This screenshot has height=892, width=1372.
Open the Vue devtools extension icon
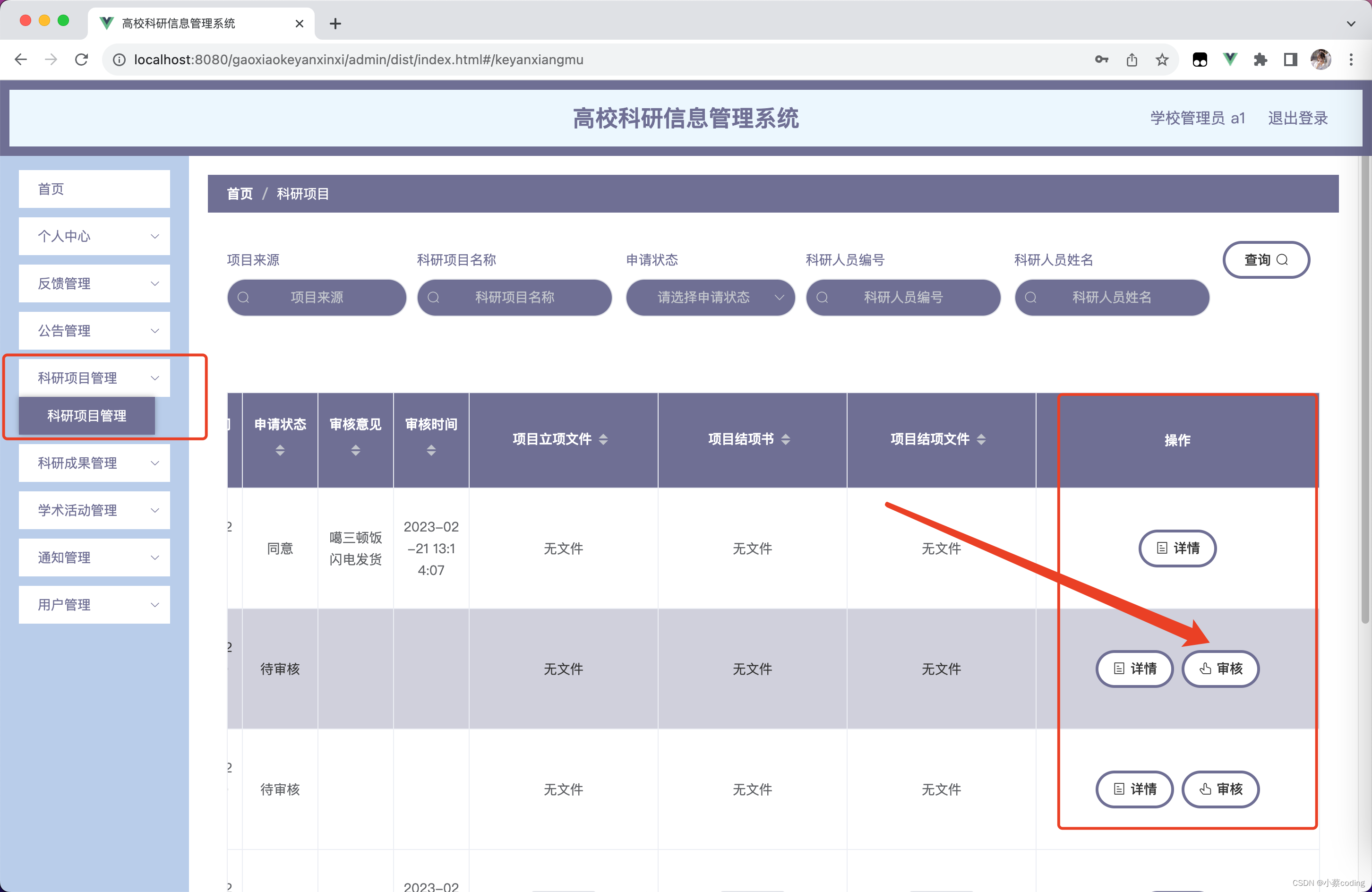click(x=1230, y=60)
